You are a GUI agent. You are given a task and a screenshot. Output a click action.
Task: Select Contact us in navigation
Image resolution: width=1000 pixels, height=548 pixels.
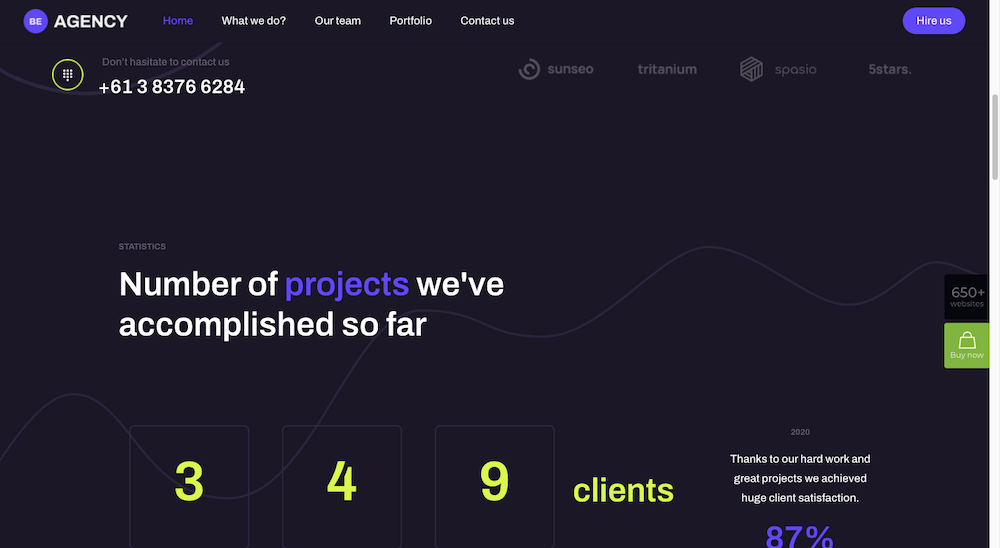tap(487, 21)
